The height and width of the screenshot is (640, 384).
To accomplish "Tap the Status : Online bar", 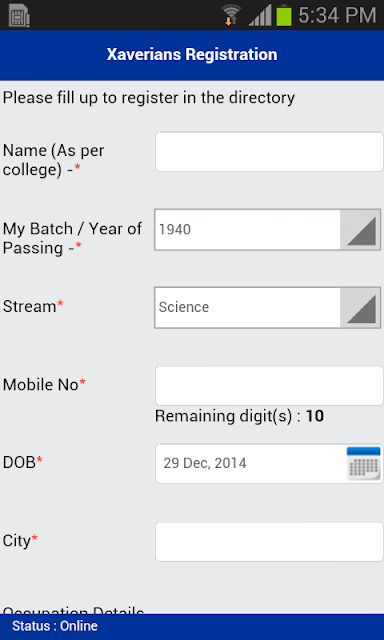I will pos(192,627).
